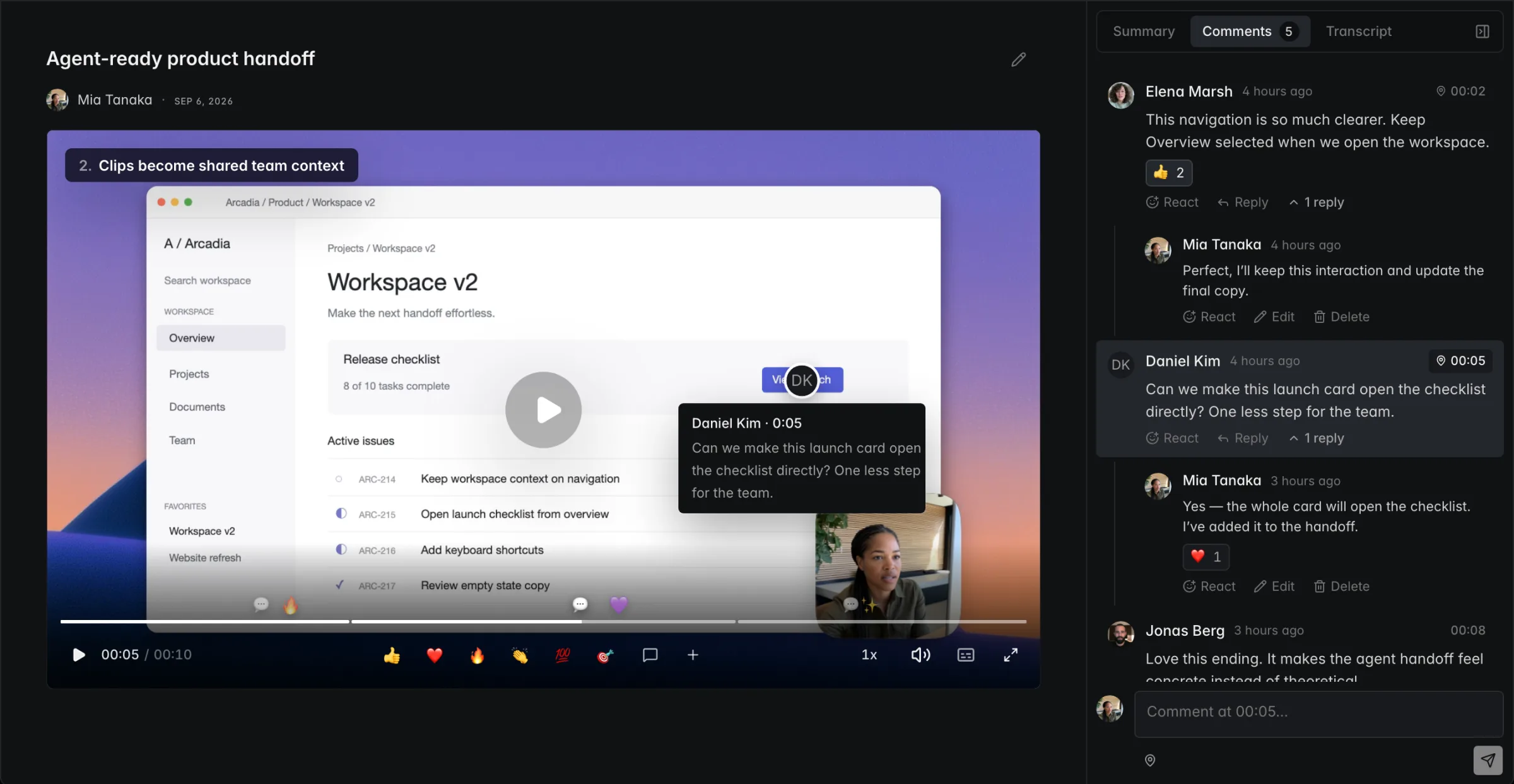
Task: Toggle the heart 1 reaction on Mia's reply
Action: [1206, 557]
